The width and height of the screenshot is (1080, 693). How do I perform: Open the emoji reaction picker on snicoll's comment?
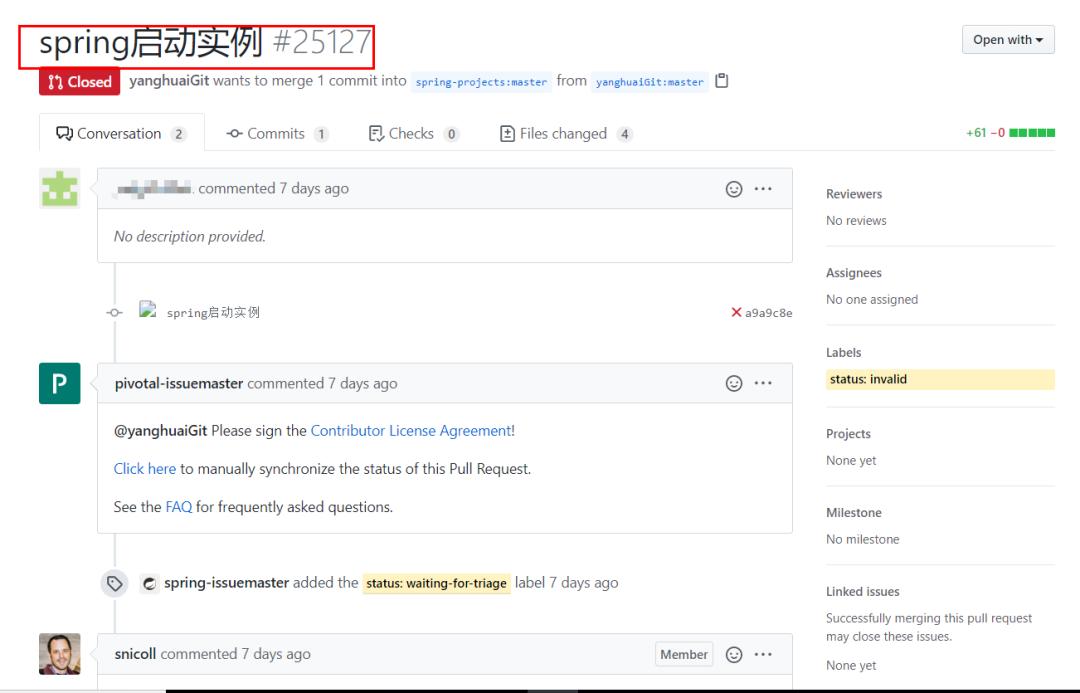coord(735,654)
